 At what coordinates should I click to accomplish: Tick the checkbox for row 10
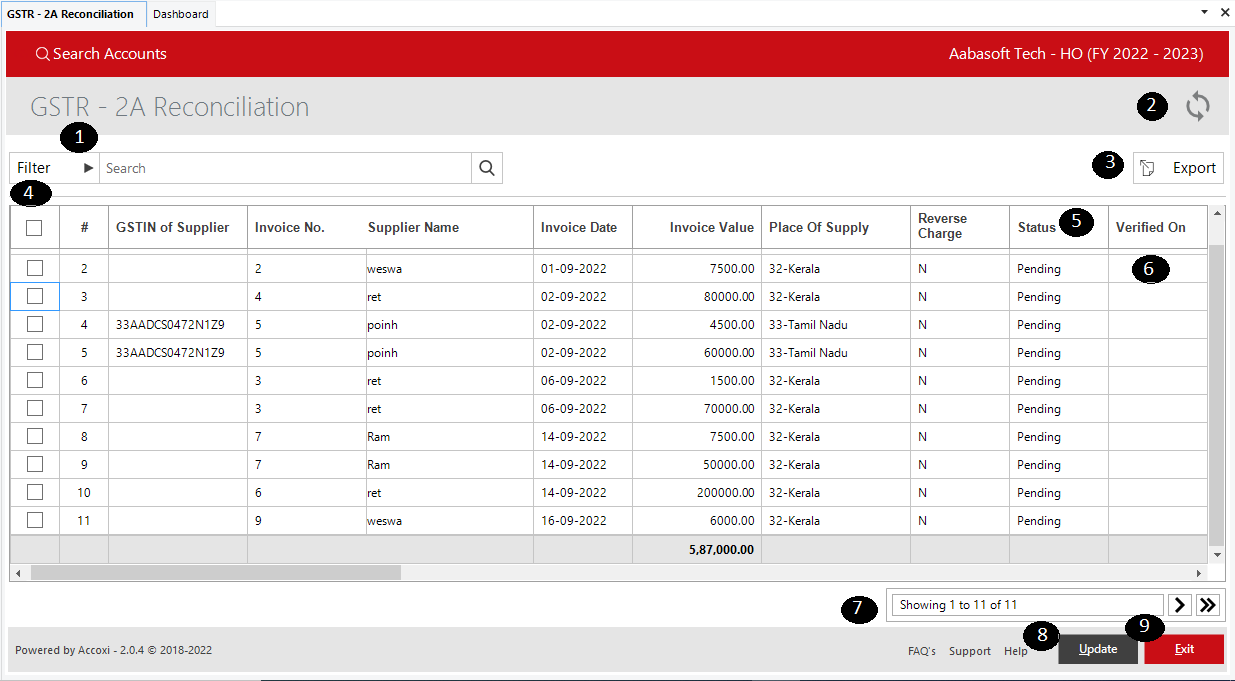pos(35,492)
